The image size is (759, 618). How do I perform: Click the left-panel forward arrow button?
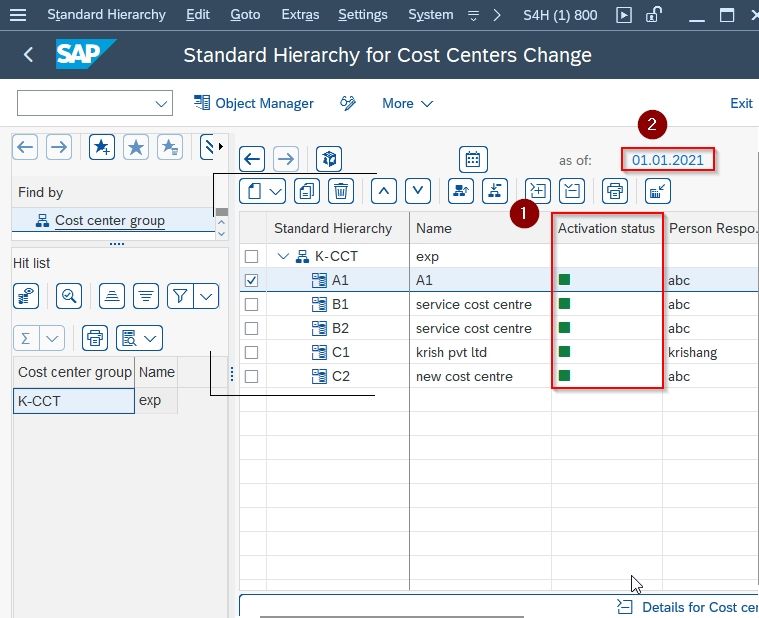click(x=59, y=147)
